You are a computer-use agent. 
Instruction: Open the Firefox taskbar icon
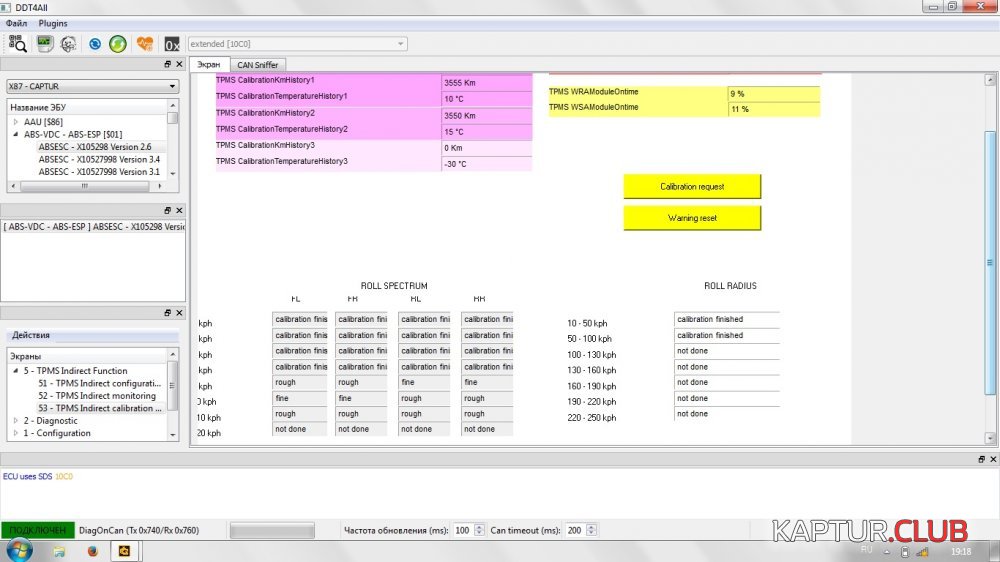[x=92, y=551]
